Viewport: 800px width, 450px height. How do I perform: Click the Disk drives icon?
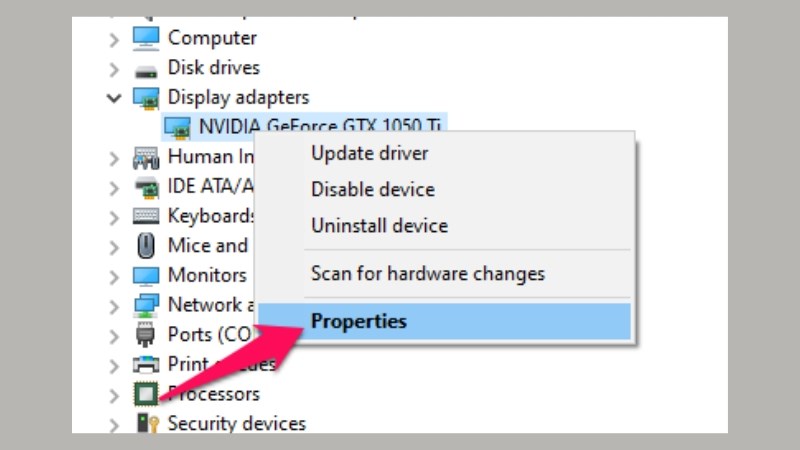[146, 69]
